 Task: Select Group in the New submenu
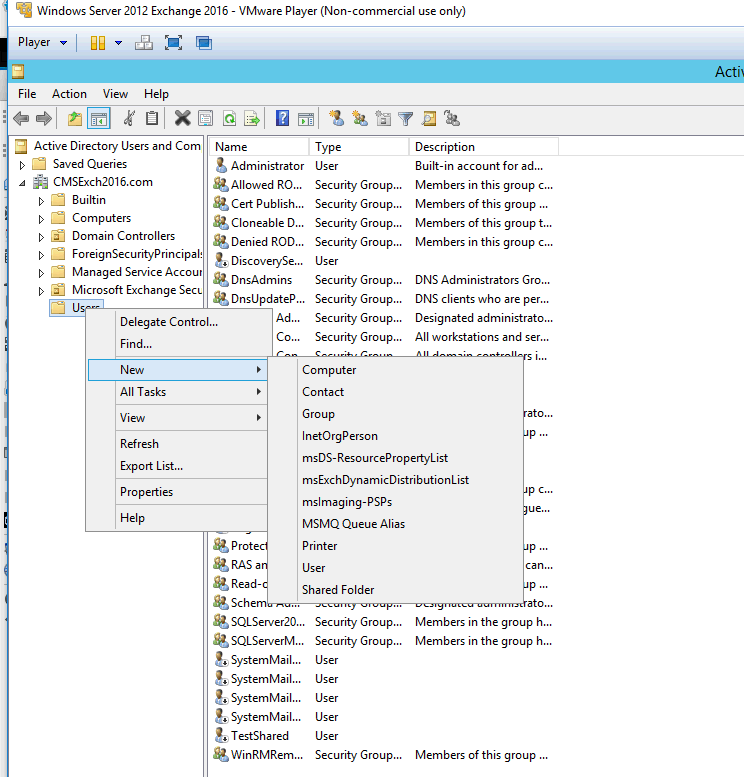(318, 414)
